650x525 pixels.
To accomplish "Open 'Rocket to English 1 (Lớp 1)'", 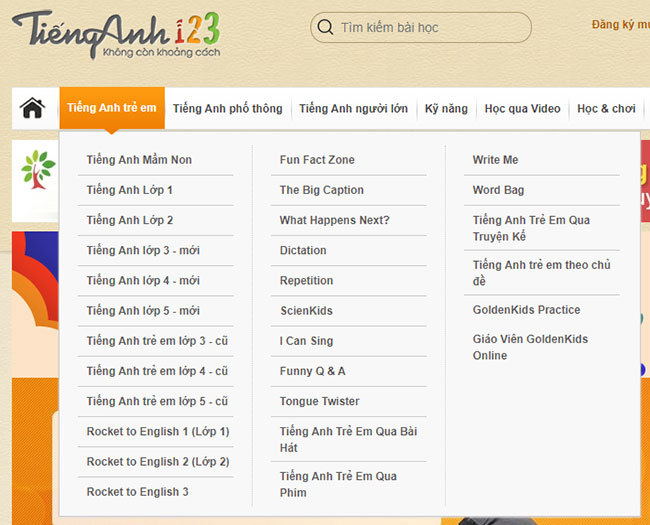I will pos(158,431).
